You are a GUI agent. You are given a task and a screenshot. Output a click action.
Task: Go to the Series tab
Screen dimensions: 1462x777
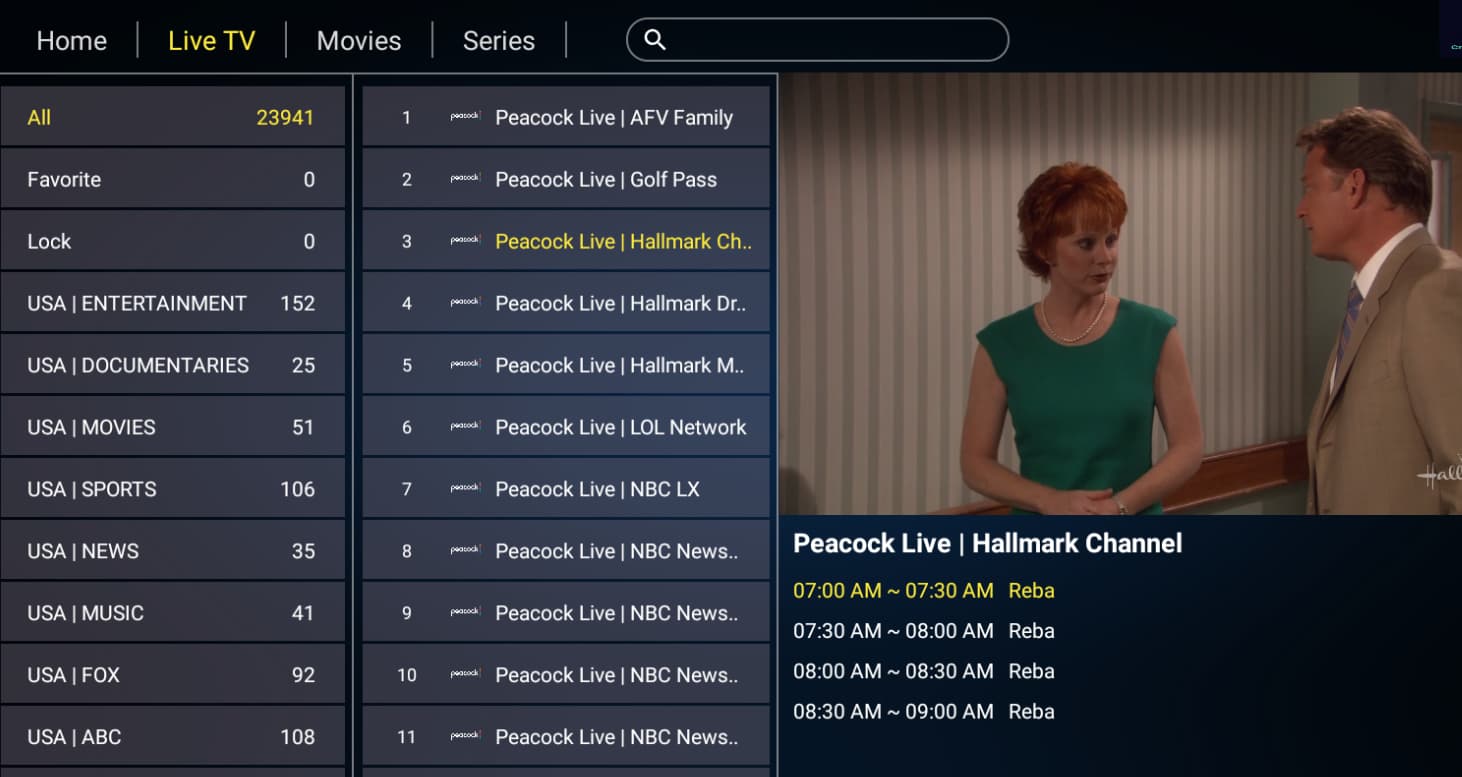point(499,41)
